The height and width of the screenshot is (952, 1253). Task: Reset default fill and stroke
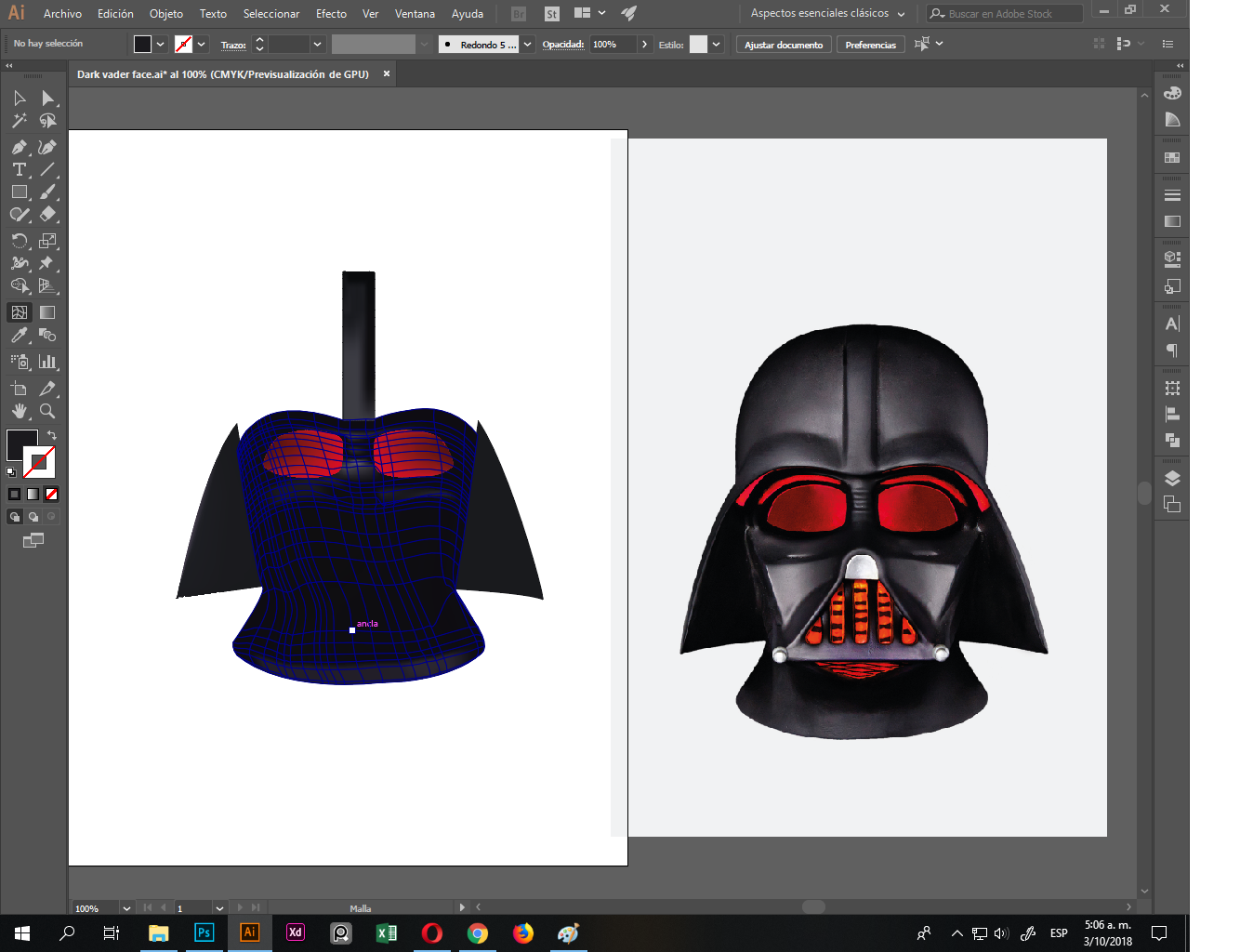coord(11,472)
